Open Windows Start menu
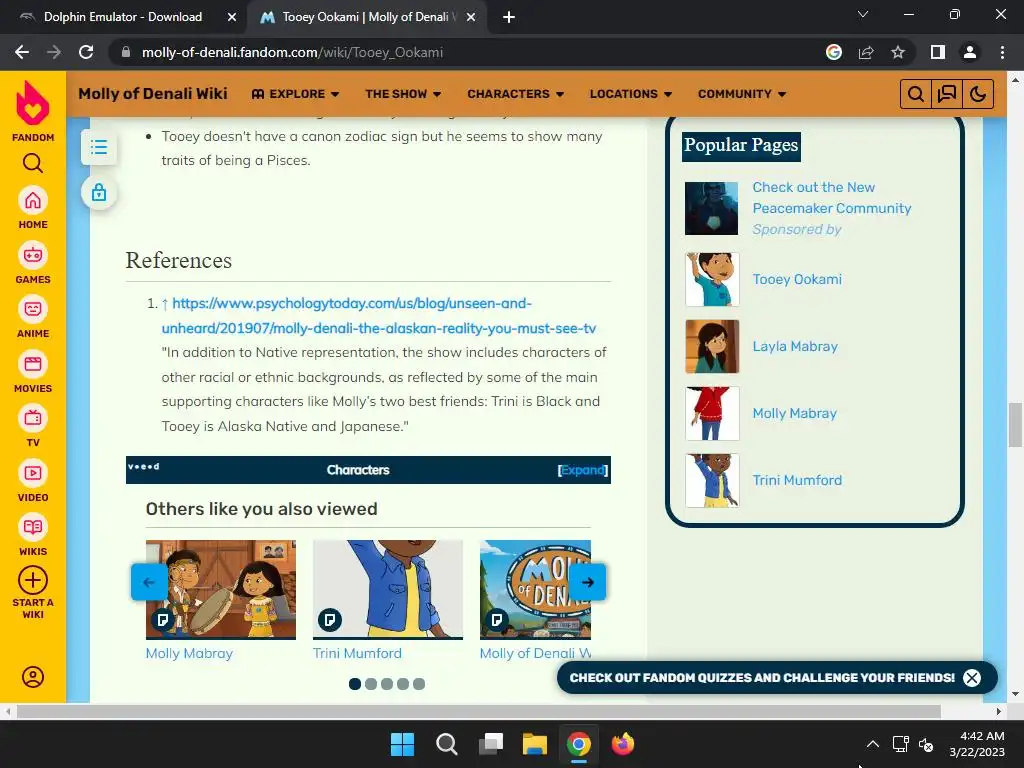The image size is (1024, 768). tap(402, 744)
